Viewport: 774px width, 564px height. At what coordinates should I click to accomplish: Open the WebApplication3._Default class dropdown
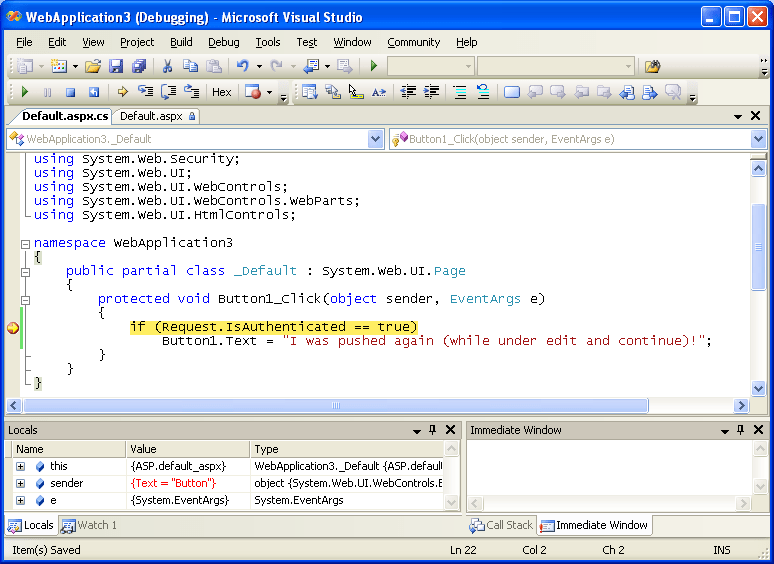click(x=375, y=139)
